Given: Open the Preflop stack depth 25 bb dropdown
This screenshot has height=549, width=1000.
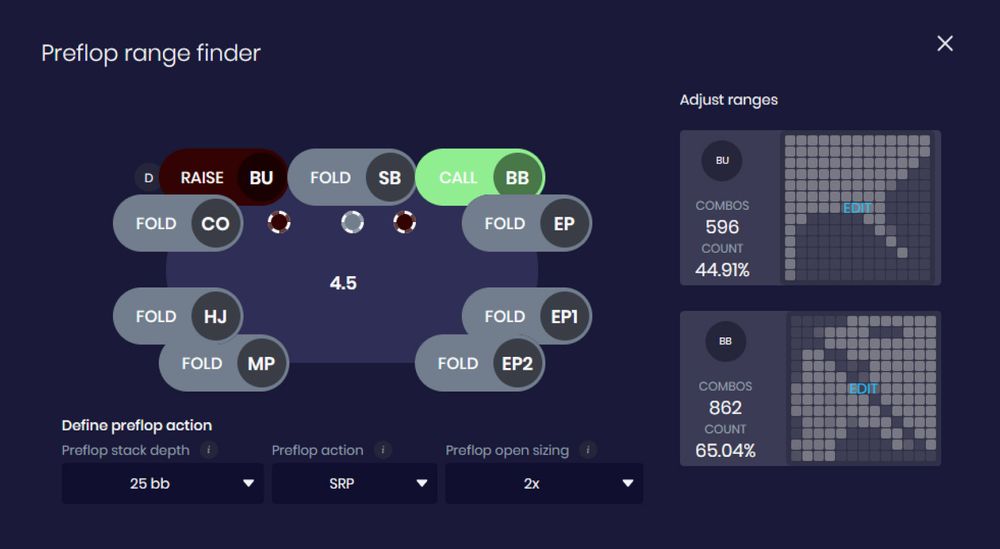Looking at the screenshot, I should click(x=163, y=483).
